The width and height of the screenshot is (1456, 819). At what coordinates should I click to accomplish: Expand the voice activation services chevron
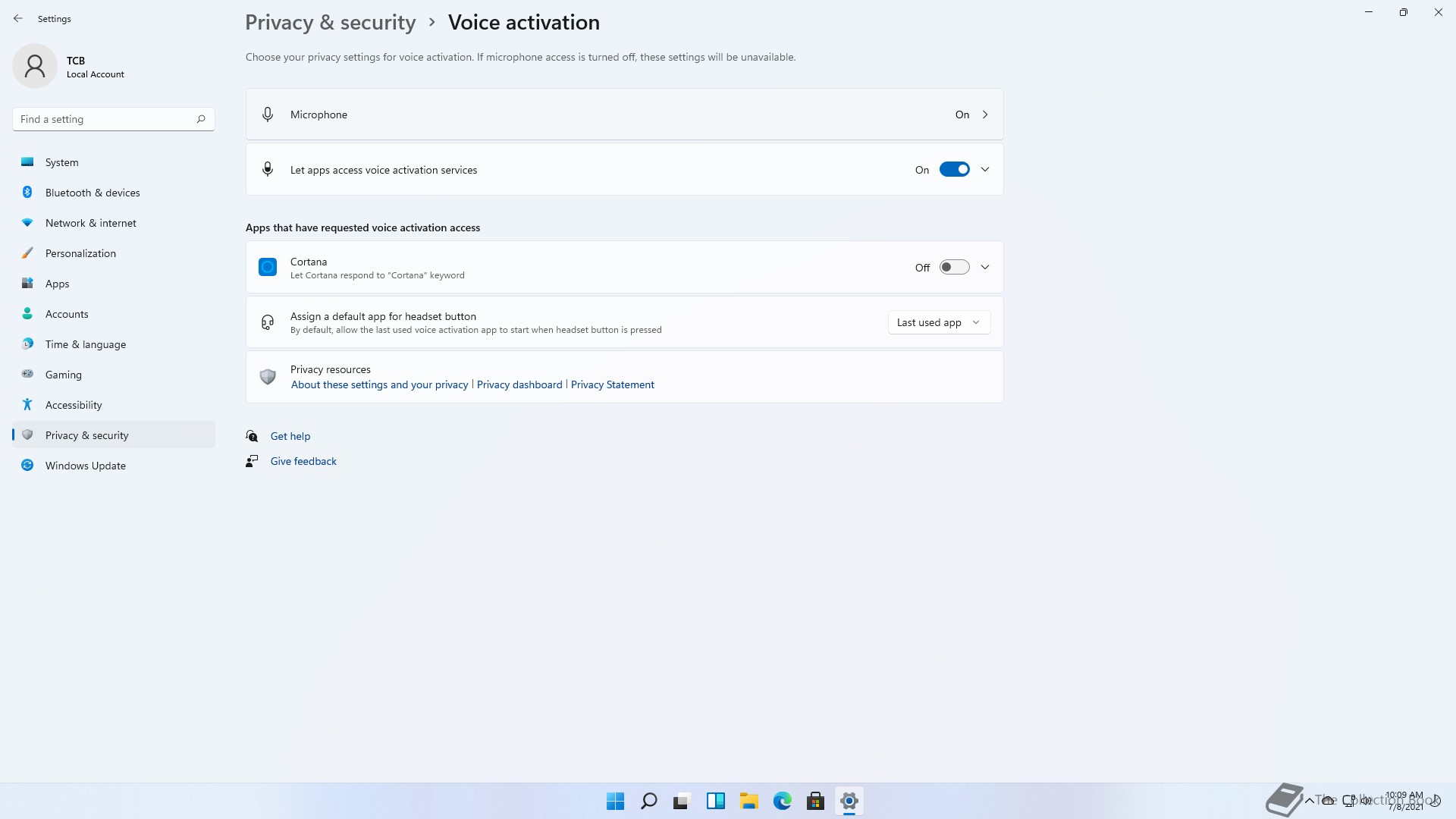point(985,170)
